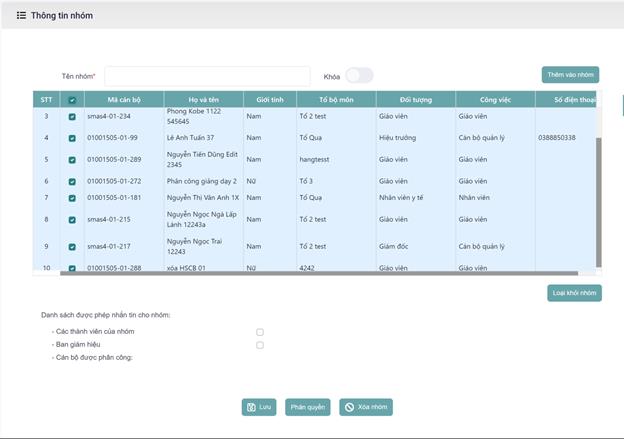Image resolution: width=624 pixels, height=439 pixels.
Task: Click the list icon beside Thông tin nhóm
Action: (21, 16)
